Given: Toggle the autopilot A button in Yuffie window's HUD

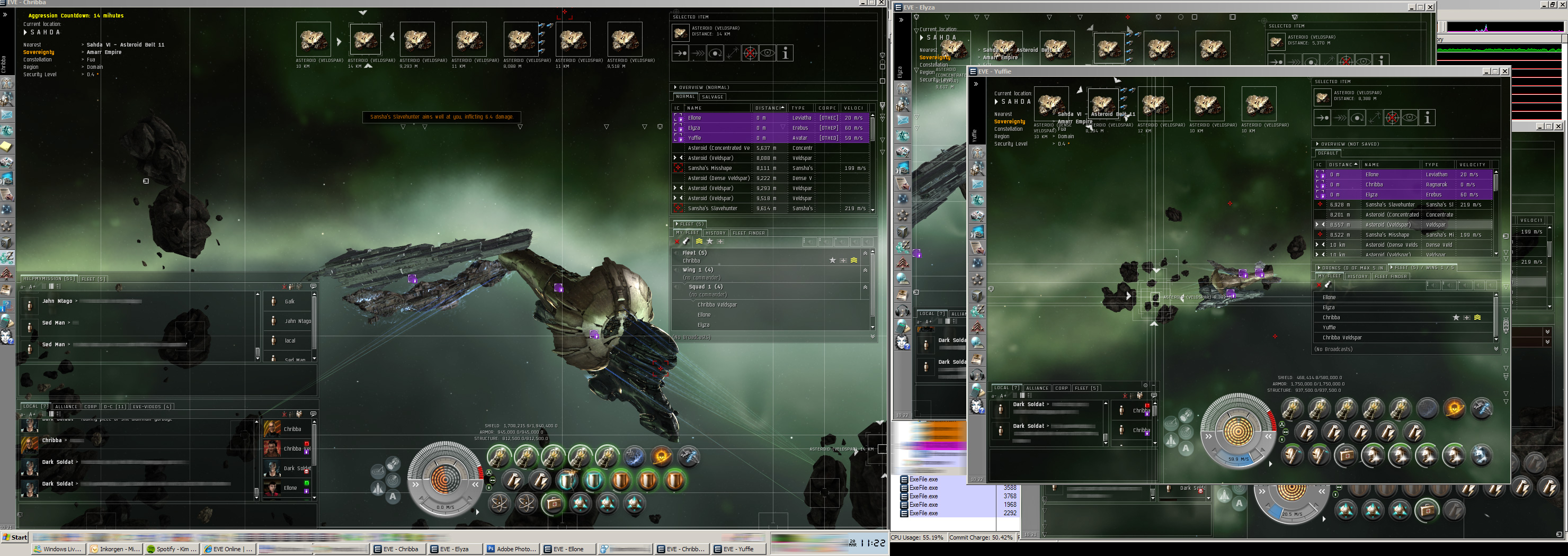Looking at the screenshot, I should tap(1186, 449).
